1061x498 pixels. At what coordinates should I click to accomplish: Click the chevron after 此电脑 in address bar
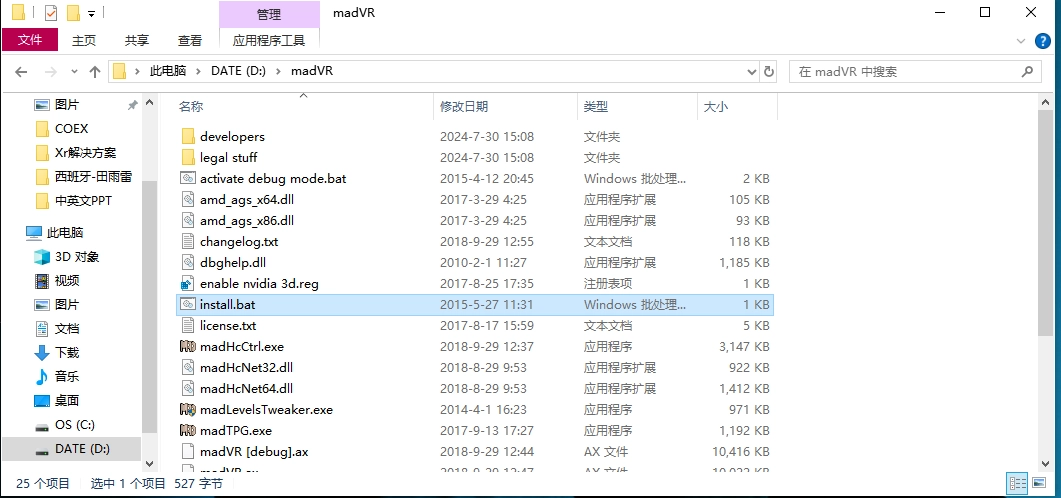[199, 71]
